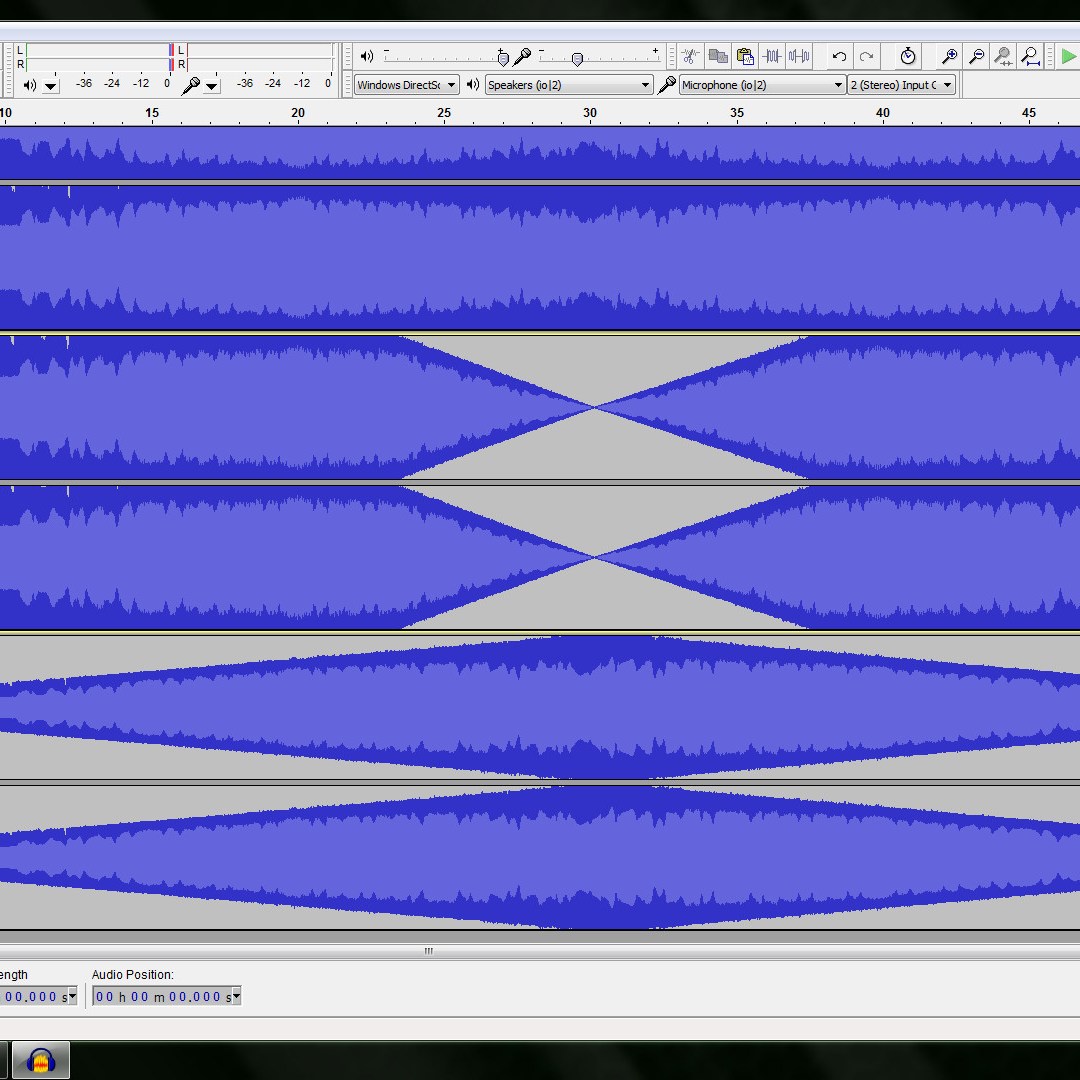Click the Paste clipboard icon
This screenshot has width=1080, height=1080.
pos(745,56)
